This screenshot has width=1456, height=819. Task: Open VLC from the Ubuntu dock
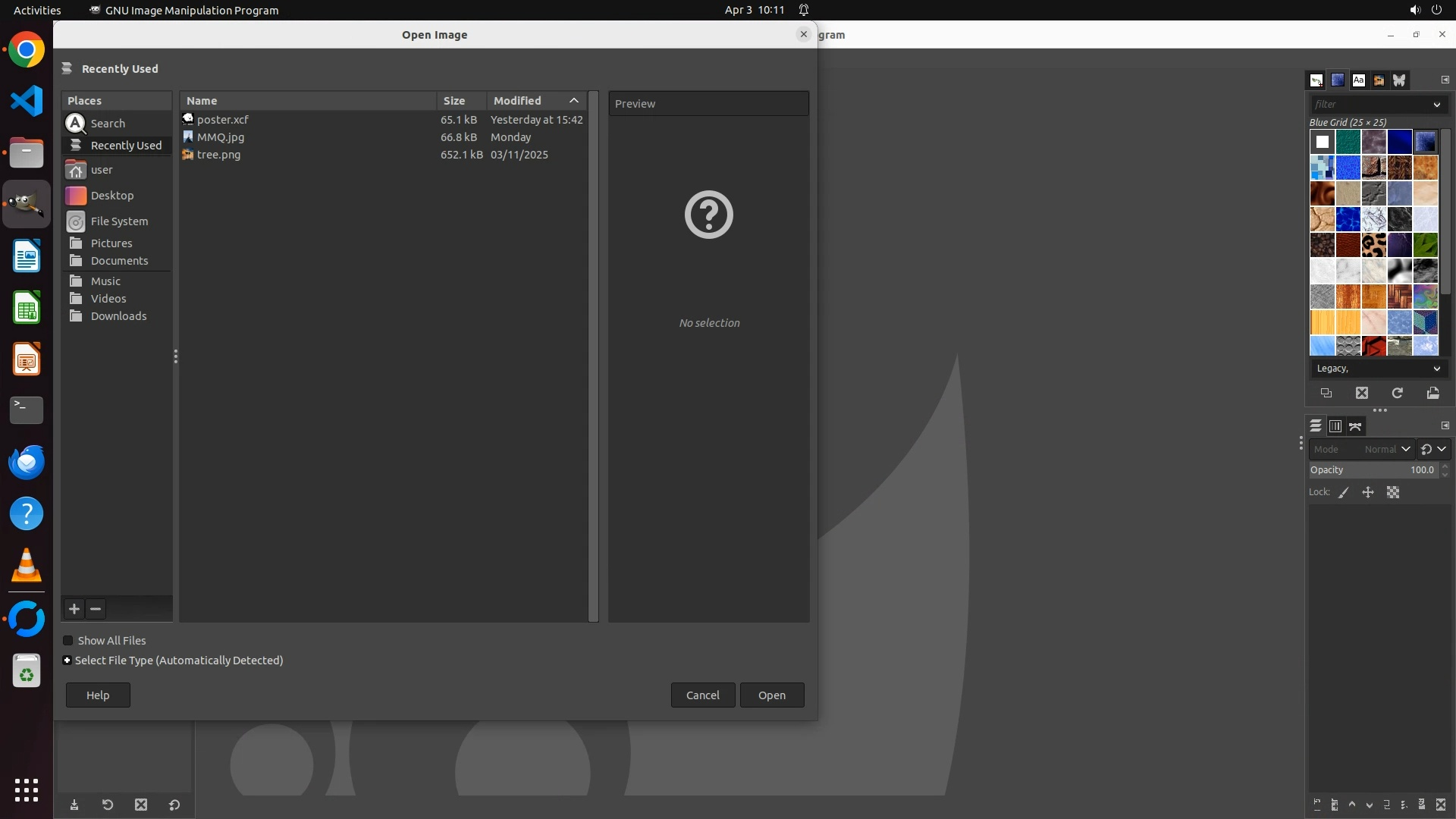tap(27, 565)
